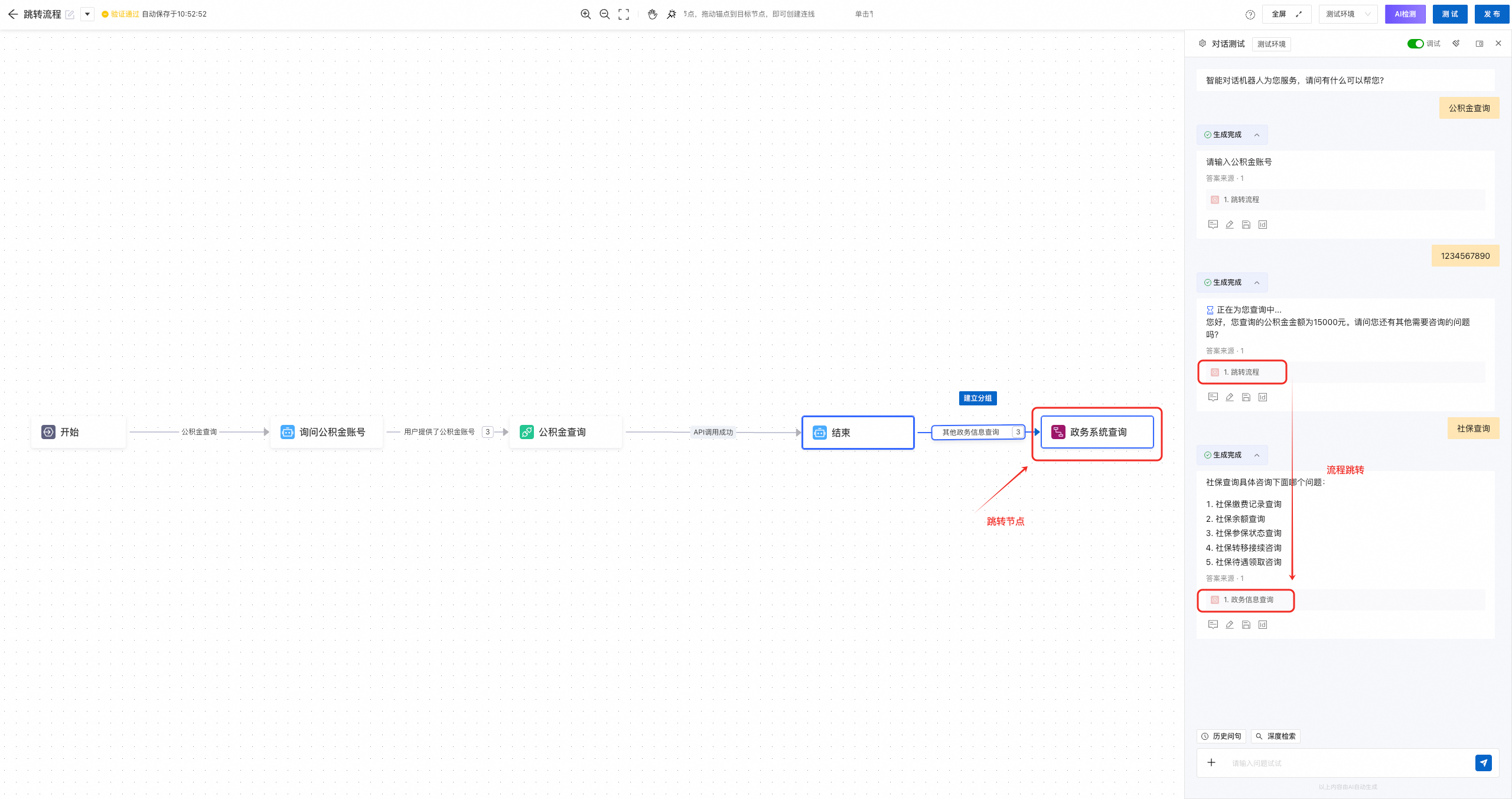Select the 公积金查询 API node
Viewport: 1512px width, 799px height.
[x=565, y=432]
